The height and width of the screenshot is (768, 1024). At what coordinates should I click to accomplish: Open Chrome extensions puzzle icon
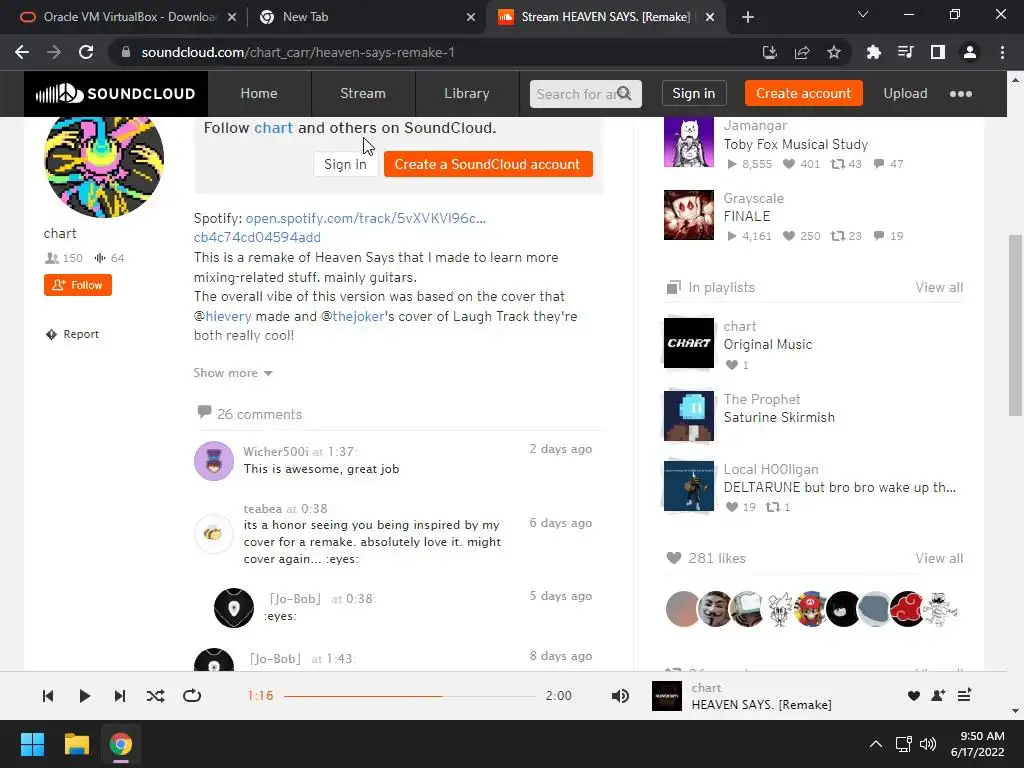coord(874,52)
